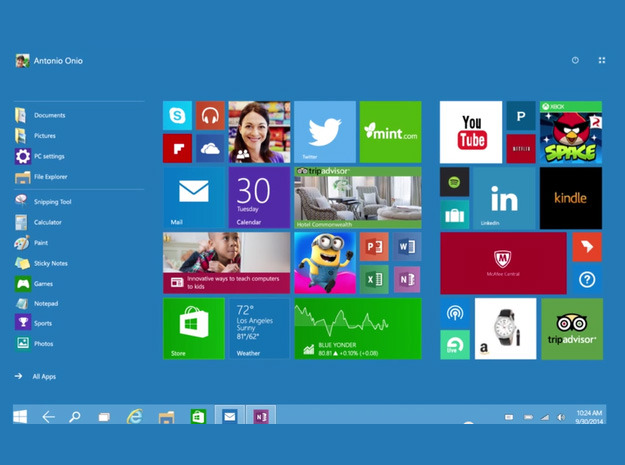
Task: Expand All Apps
Action: pos(35,376)
